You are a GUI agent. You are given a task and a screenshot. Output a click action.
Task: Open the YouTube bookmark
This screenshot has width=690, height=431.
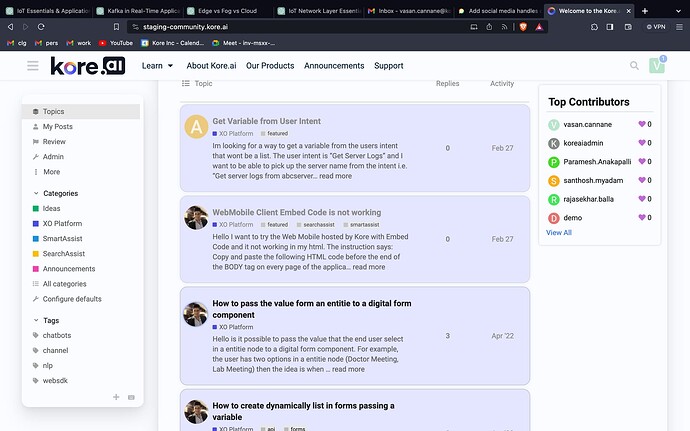116,43
